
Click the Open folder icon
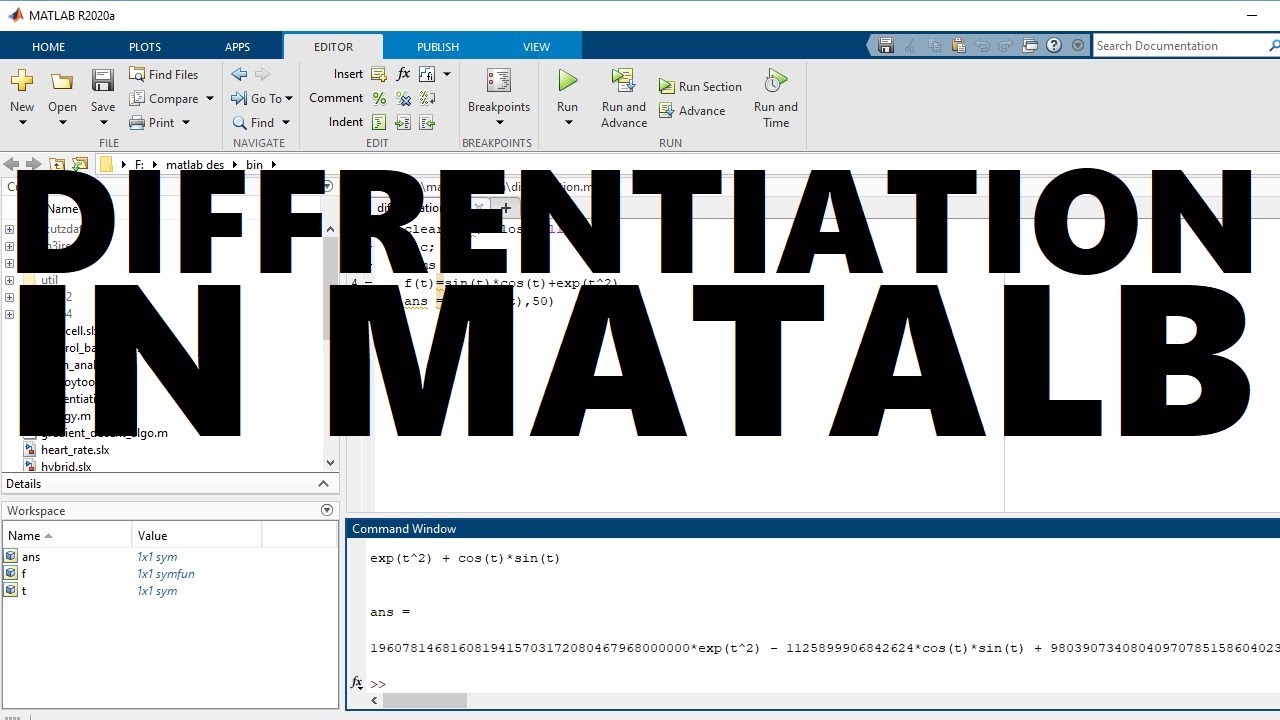(x=62, y=81)
